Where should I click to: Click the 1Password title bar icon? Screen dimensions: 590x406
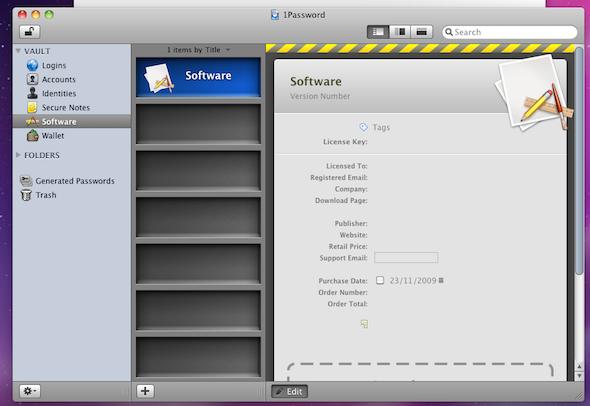pos(275,15)
